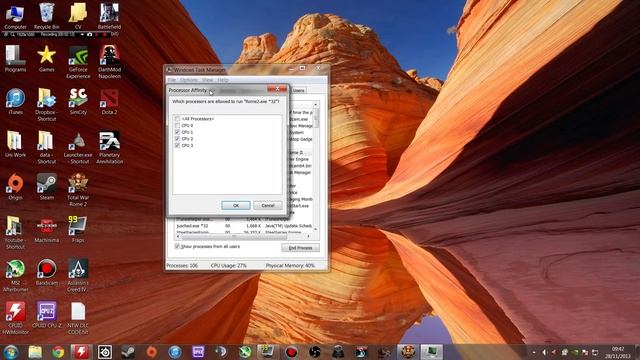The height and width of the screenshot is (360, 640).
Task: Open the Options menu in Task Manager
Action: 189,80
